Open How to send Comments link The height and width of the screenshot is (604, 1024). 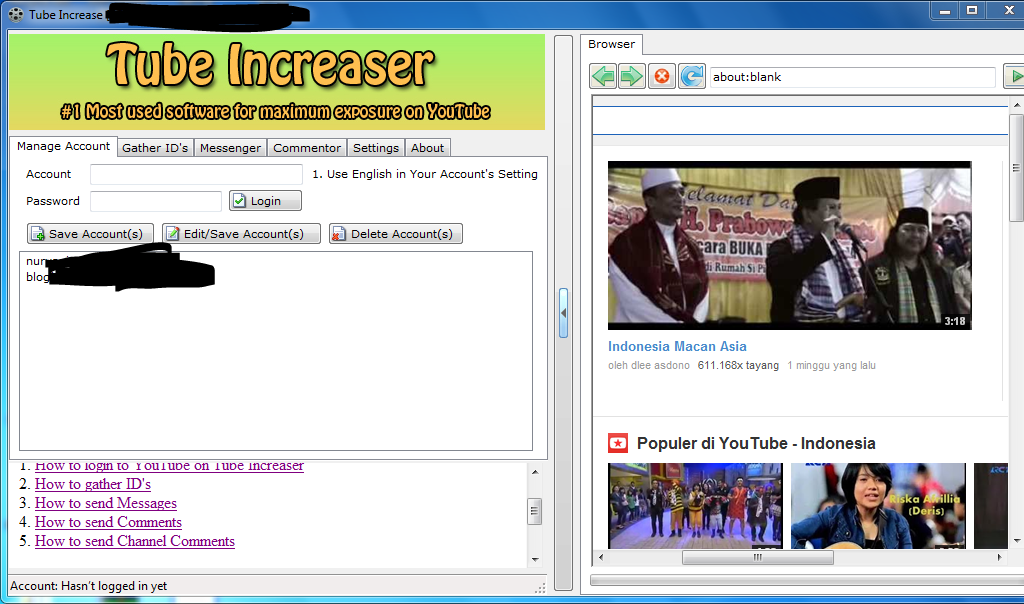(108, 522)
